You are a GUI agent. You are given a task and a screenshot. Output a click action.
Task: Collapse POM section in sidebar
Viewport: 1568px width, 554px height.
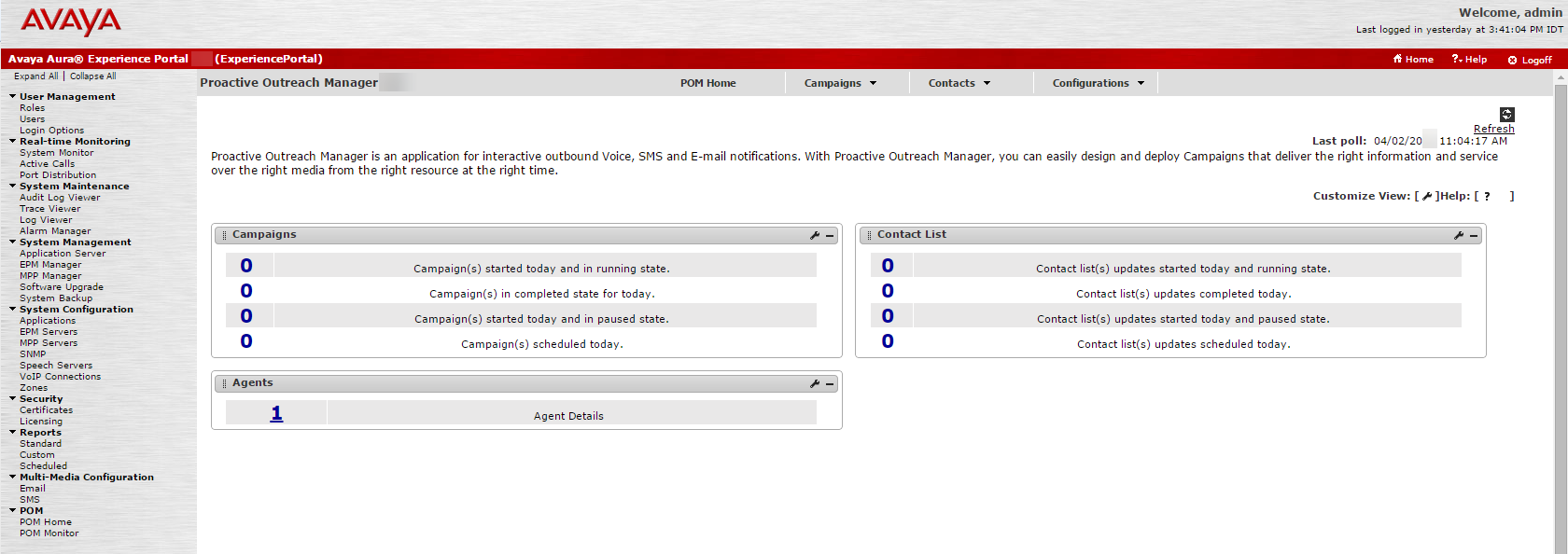click(13, 510)
